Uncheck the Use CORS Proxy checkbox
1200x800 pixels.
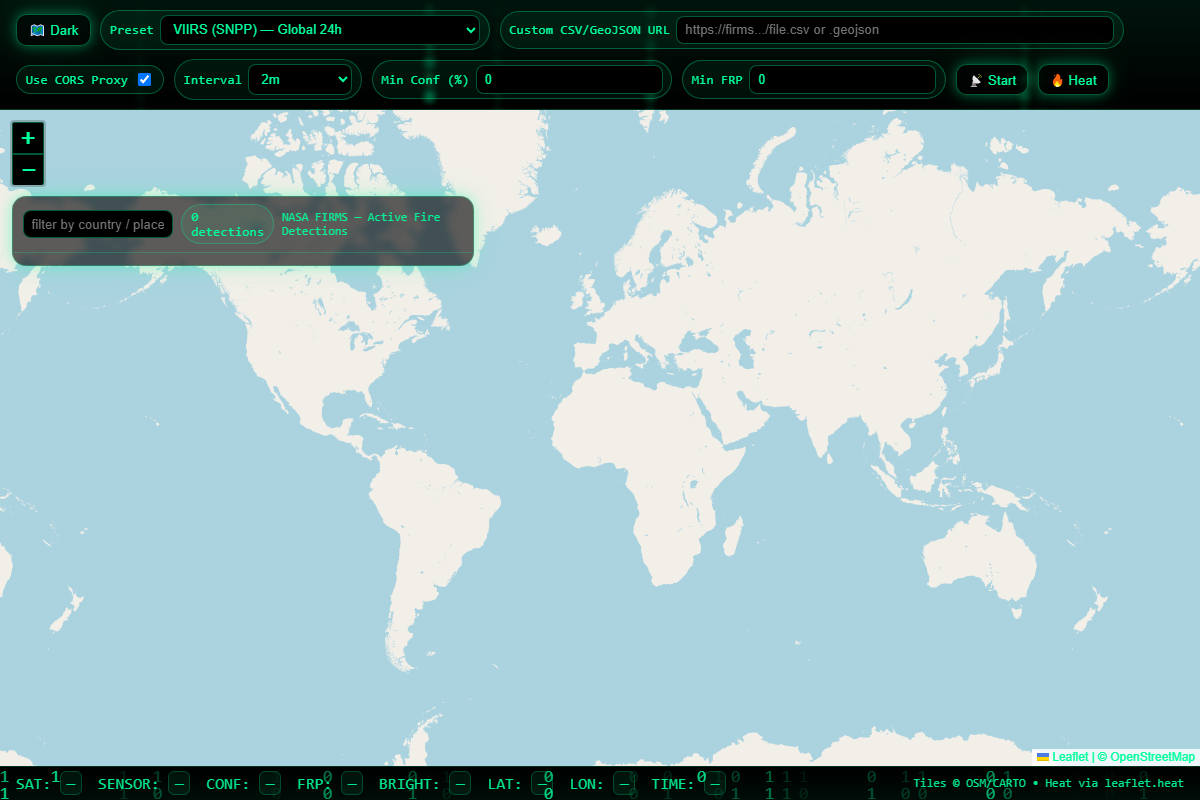point(144,80)
